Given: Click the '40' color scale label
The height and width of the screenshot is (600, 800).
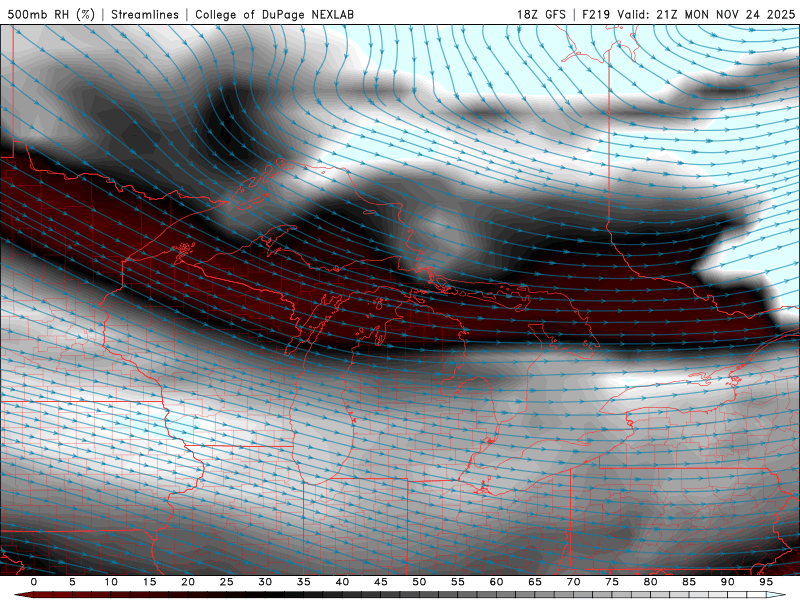Looking at the screenshot, I should pyautogui.click(x=342, y=582).
